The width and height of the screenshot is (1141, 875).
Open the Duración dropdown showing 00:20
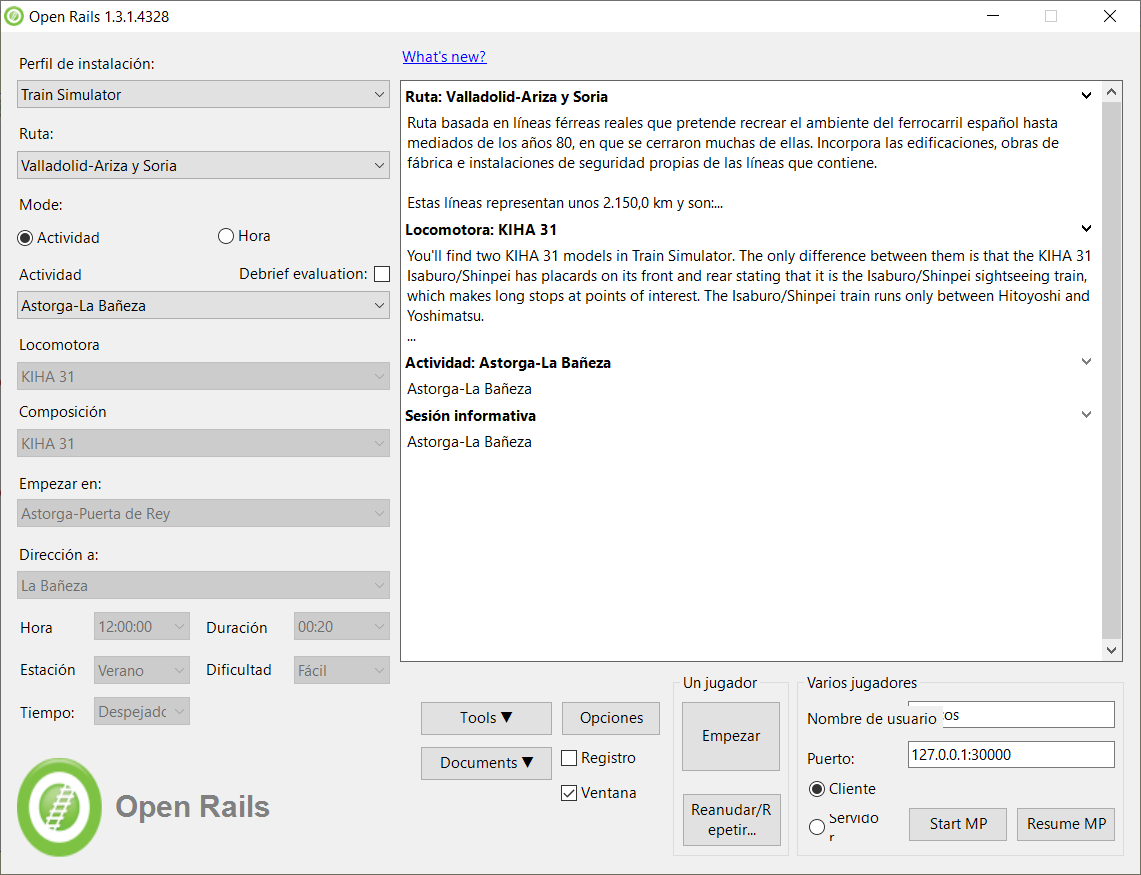[x=341, y=627]
